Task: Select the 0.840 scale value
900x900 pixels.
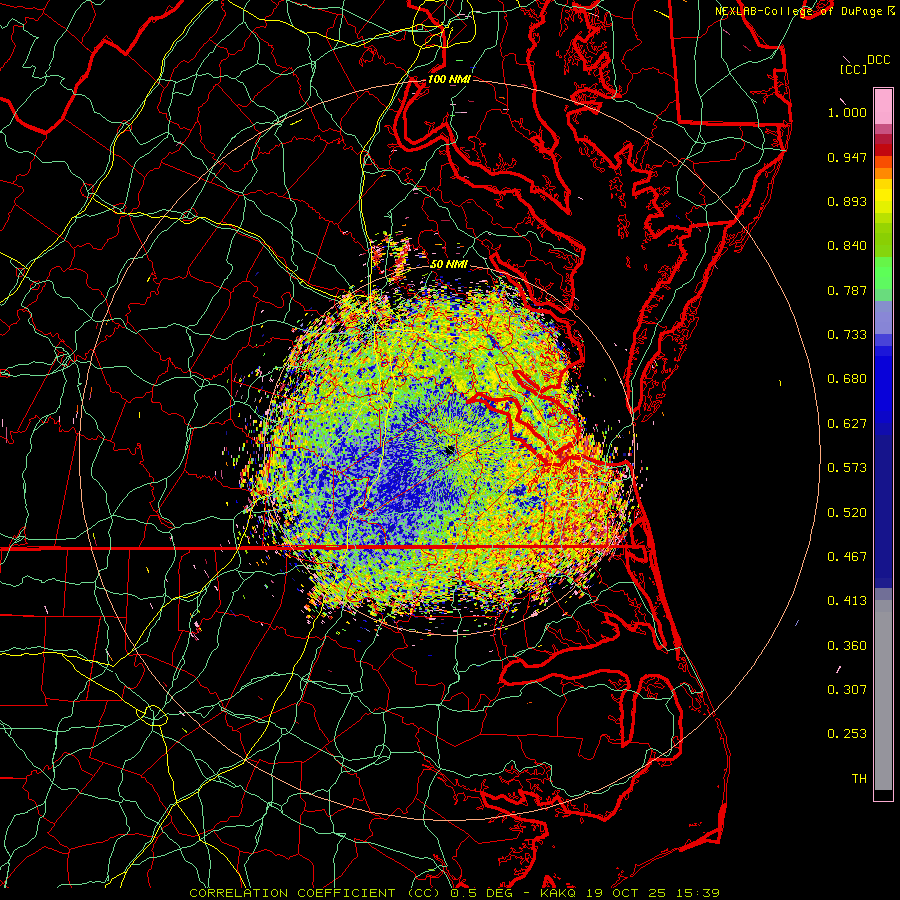Action: click(x=847, y=246)
